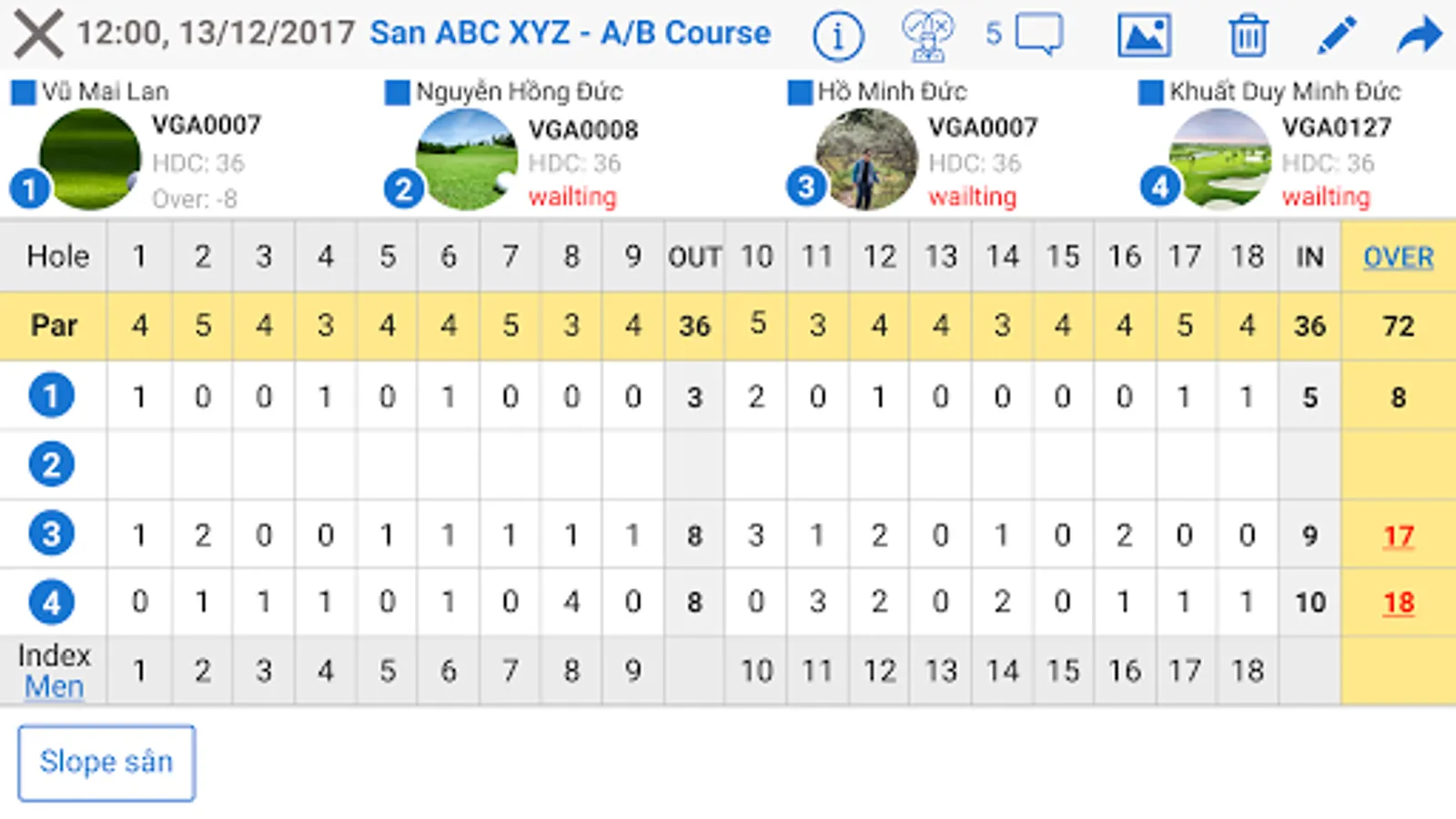This screenshot has width=1456, height=819.
Task: Click the OVER column header link
Action: (x=1398, y=258)
